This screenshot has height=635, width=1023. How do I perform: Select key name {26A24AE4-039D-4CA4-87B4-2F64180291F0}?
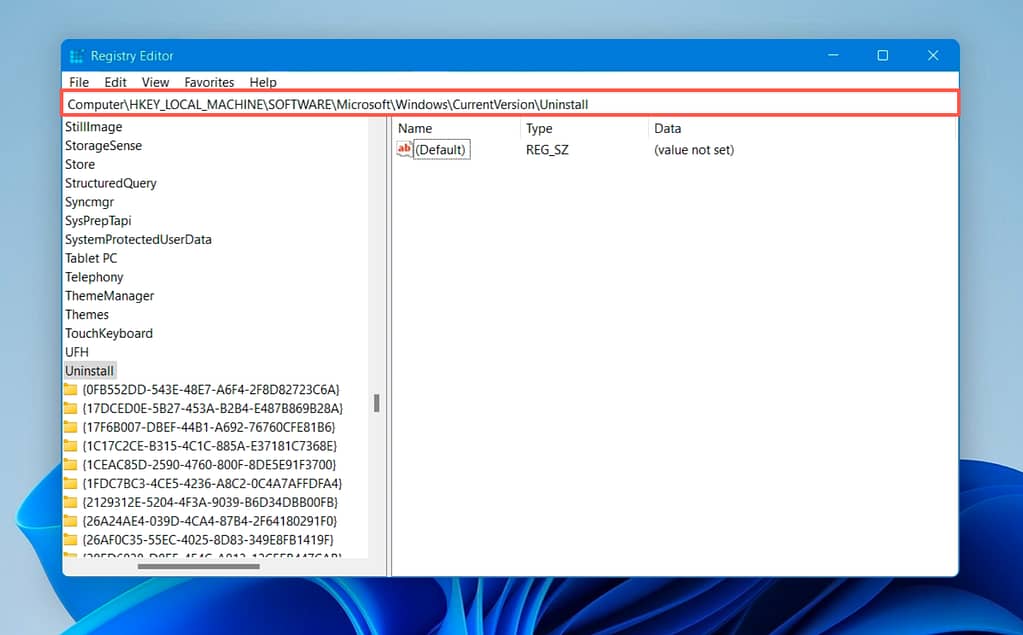point(209,521)
